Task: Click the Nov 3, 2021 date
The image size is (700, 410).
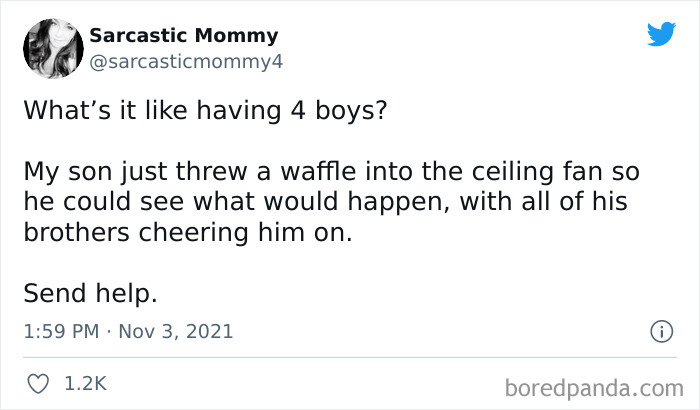Action: pyautogui.click(x=178, y=331)
